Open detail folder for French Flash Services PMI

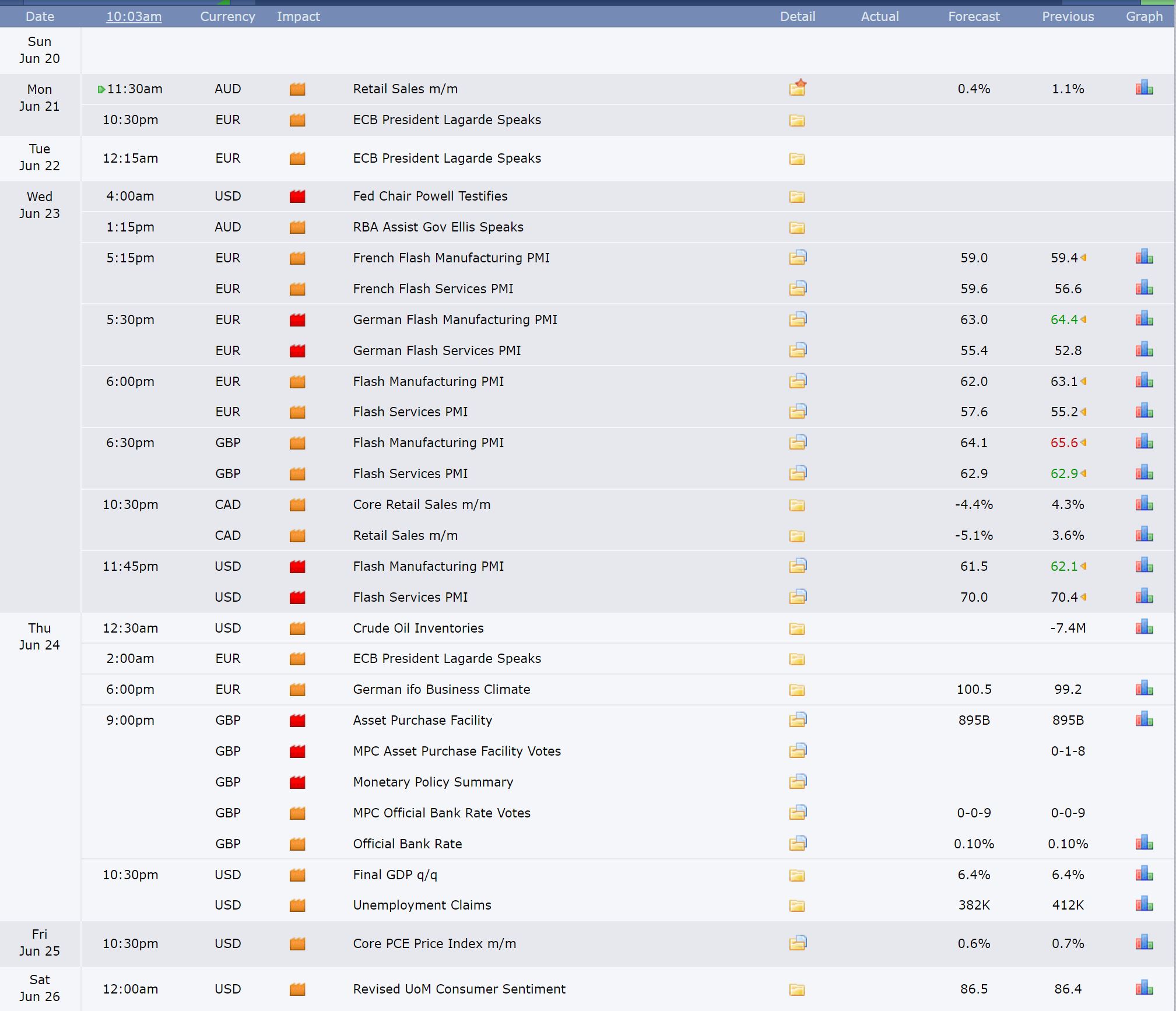tap(798, 288)
